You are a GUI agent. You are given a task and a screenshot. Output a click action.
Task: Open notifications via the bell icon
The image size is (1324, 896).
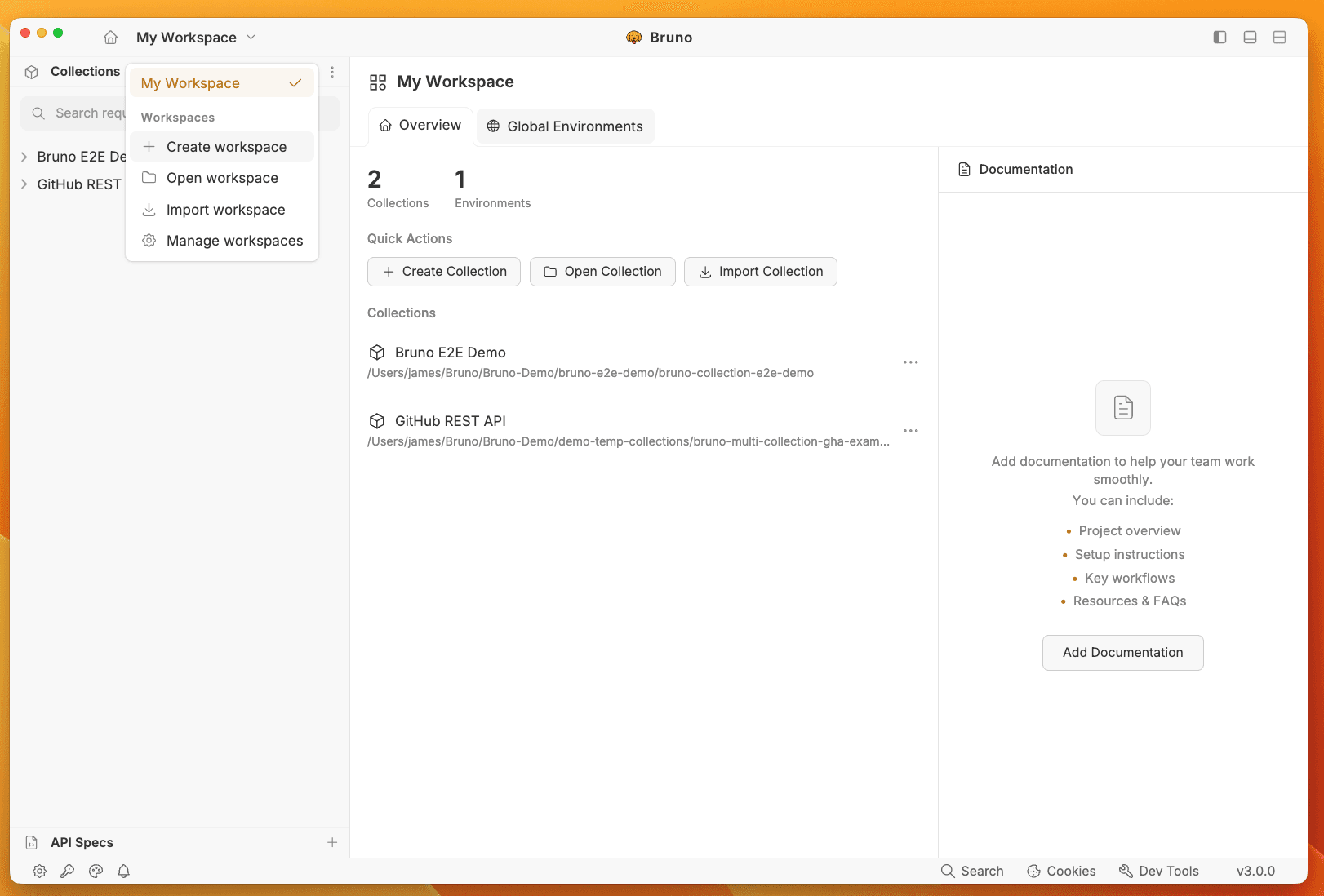tap(123, 871)
